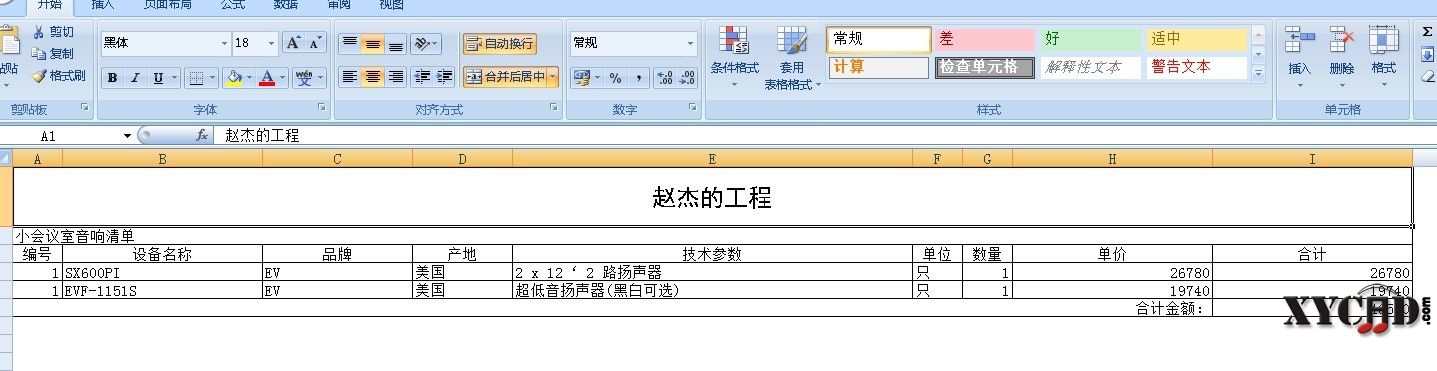Switch to the 公式 ribbon tab

(232, 5)
